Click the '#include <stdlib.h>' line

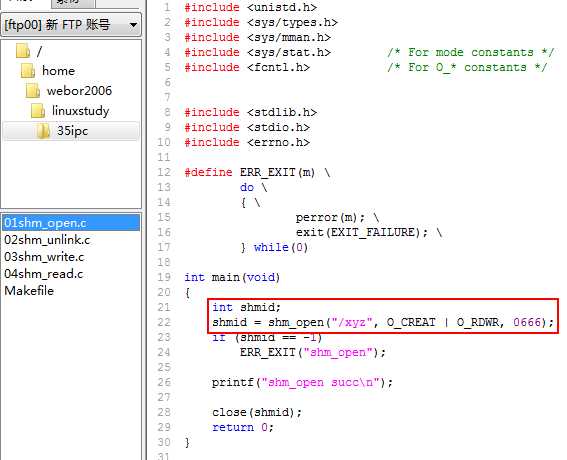(251, 112)
